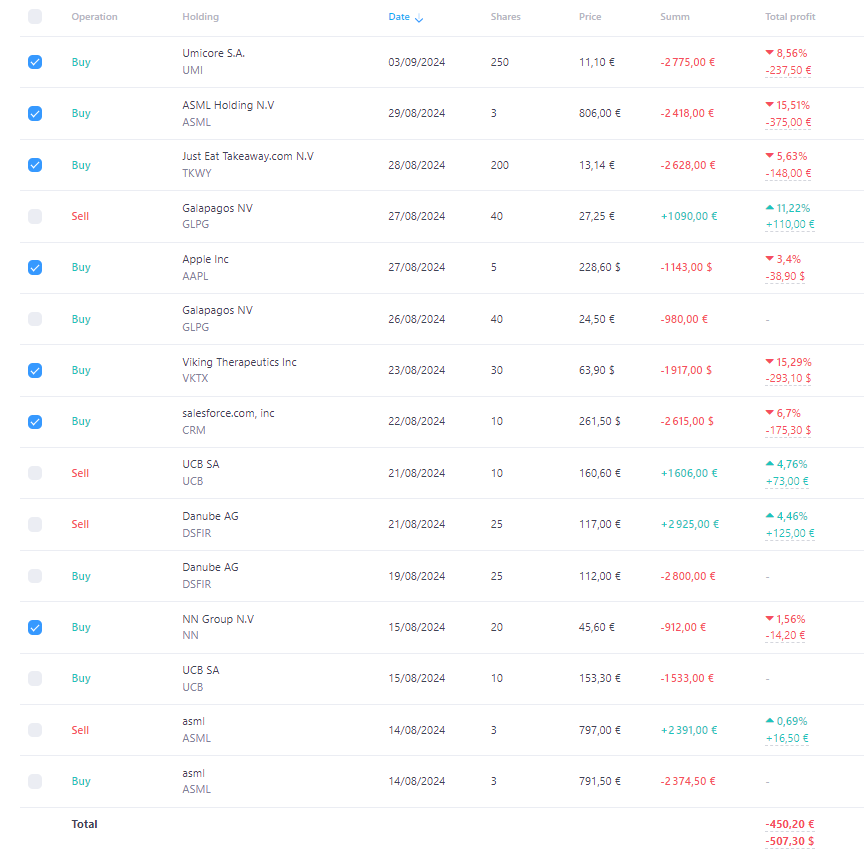Open the NN Group N.V holding
The image size is (864, 857).
(x=218, y=619)
